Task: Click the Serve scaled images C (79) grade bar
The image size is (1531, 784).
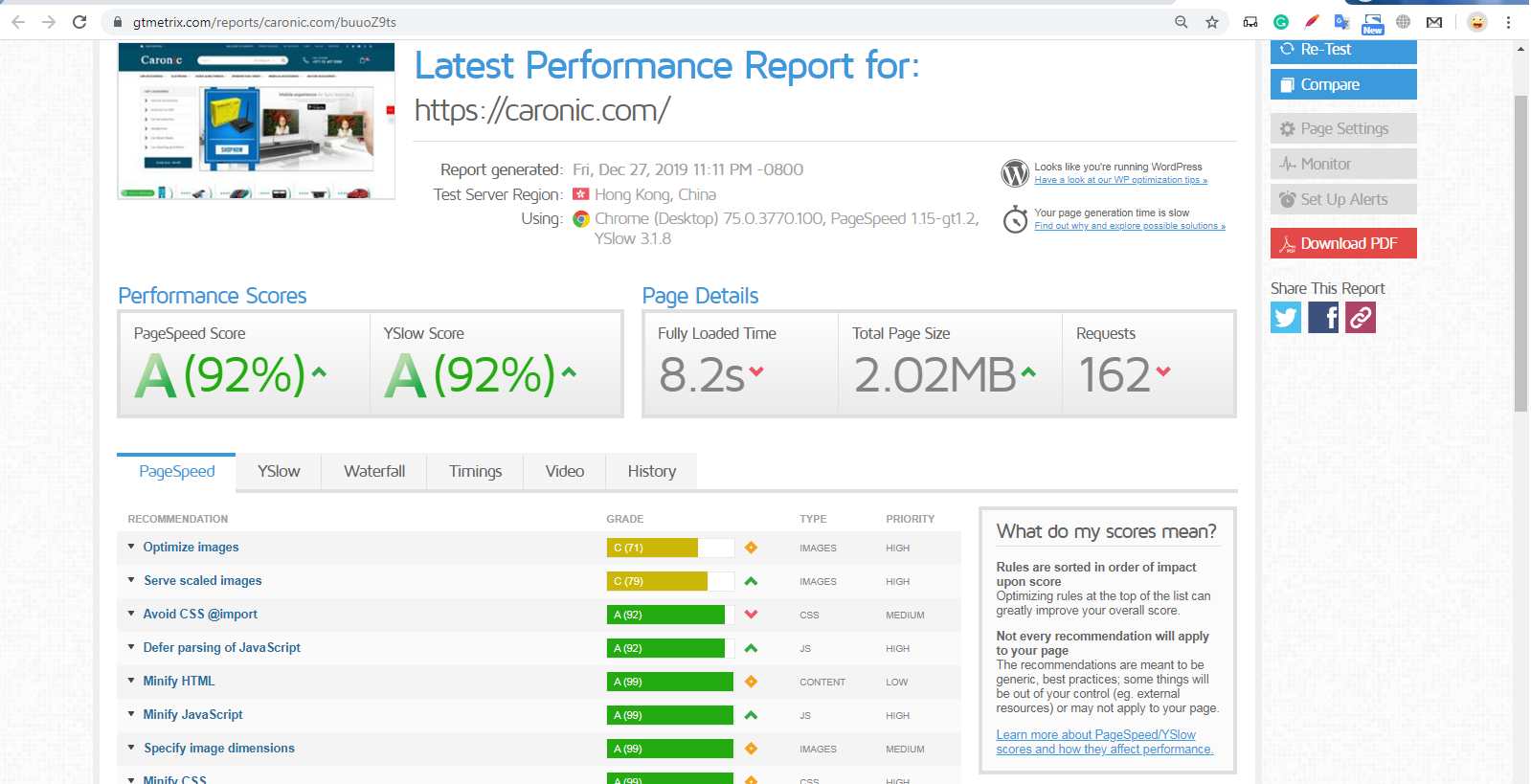Action: pyautogui.click(x=670, y=581)
